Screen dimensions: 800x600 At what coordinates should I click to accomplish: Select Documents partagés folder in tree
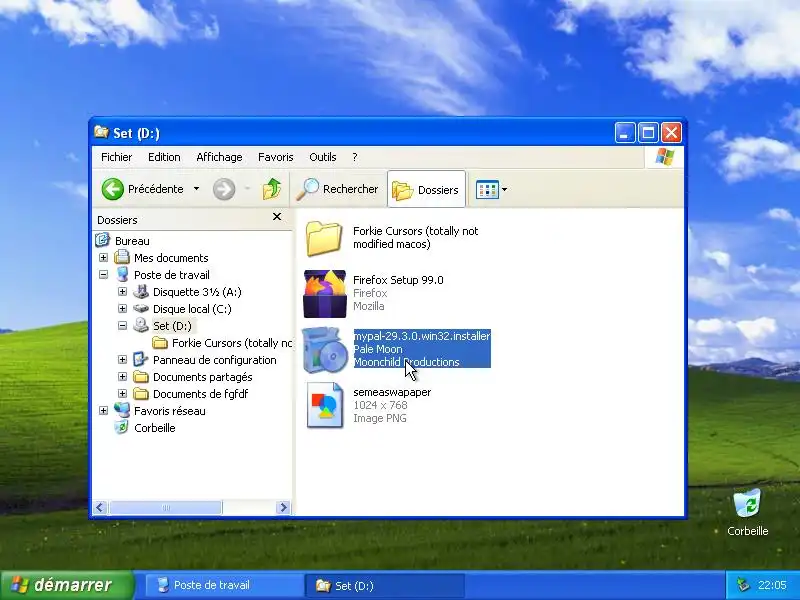[203, 377]
